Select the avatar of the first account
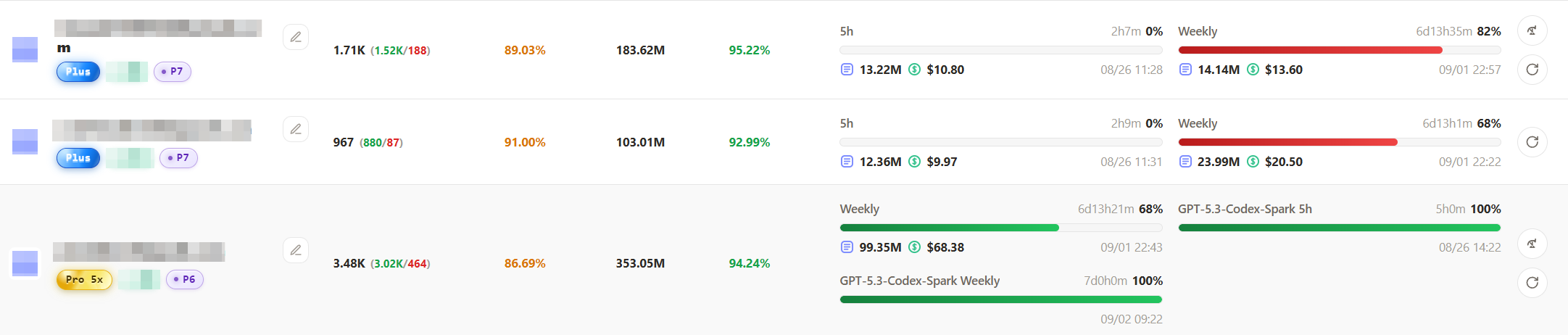This screenshot has width=1568, height=335. (x=25, y=49)
